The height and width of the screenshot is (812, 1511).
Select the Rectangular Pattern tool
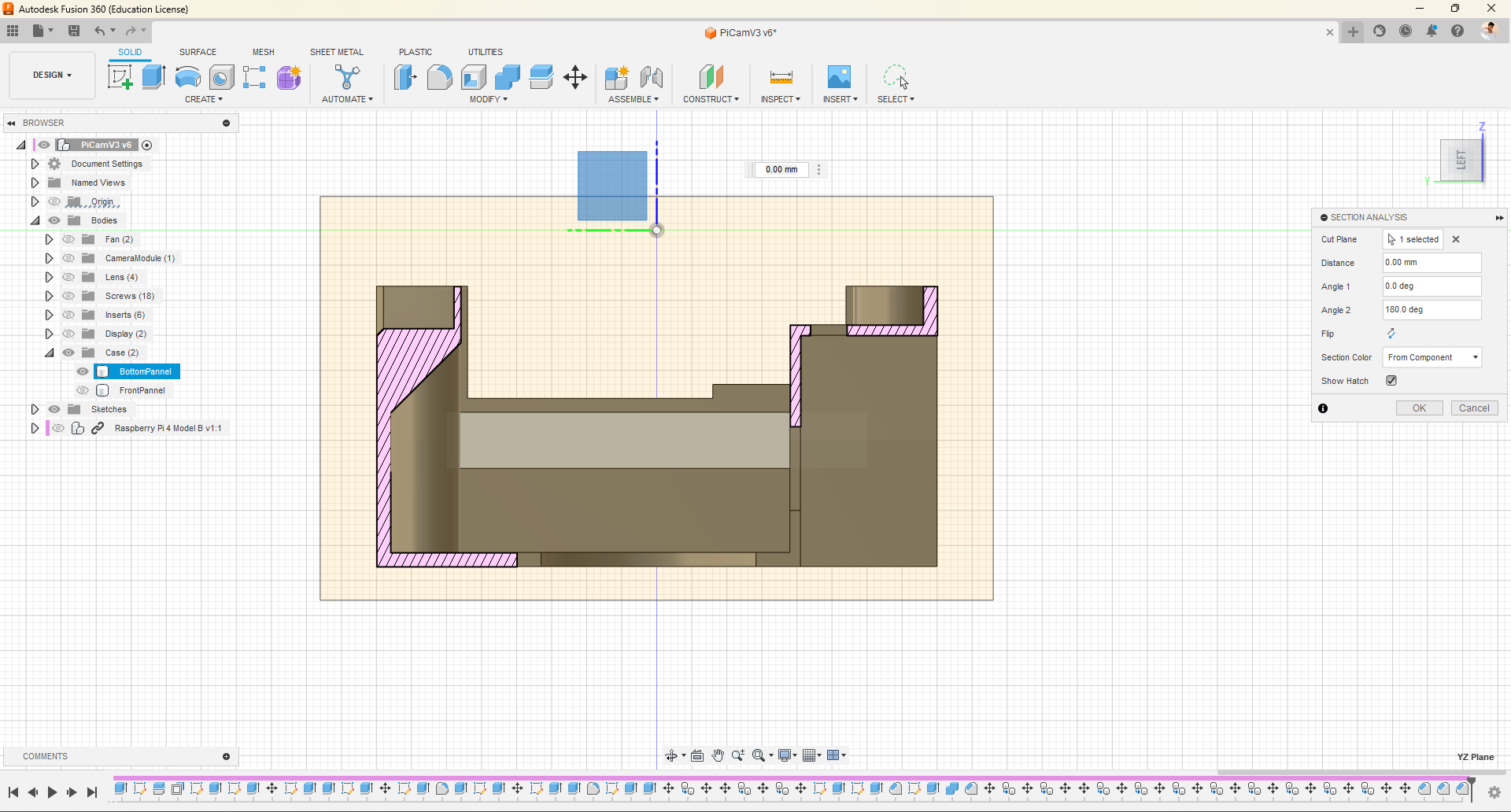(x=254, y=77)
